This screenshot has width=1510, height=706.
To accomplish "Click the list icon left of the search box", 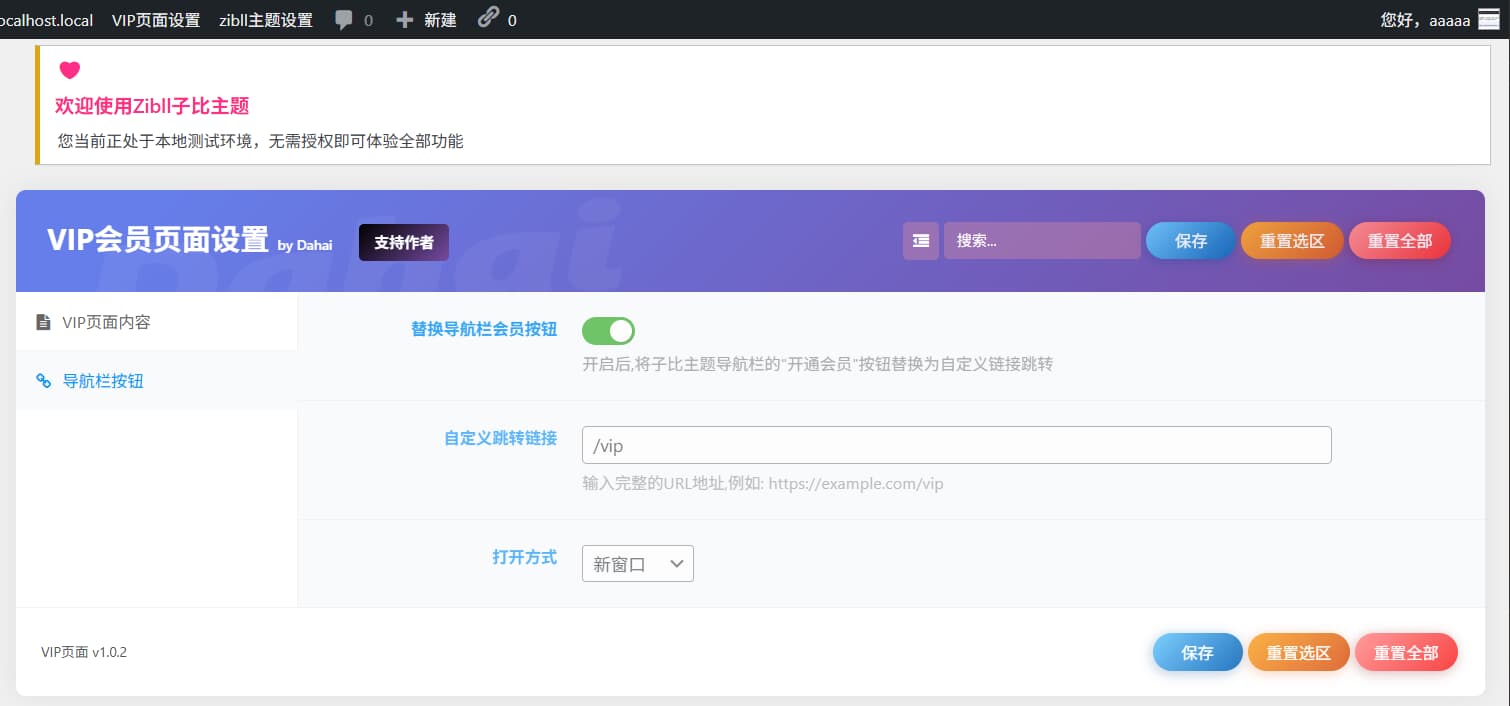I will pyautogui.click(x=920, y=241).
